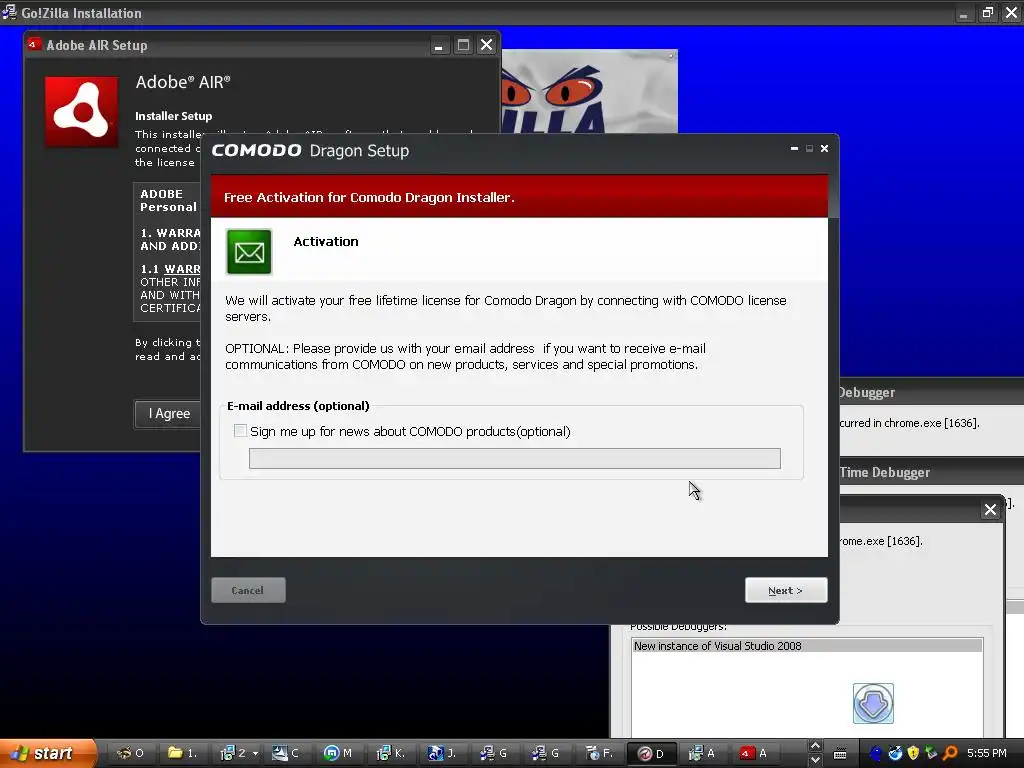Screen dimensions: 1024x768
Task: Click the orange magnifier tray icon
Action: pyautogui.click(x=950, y=753)
